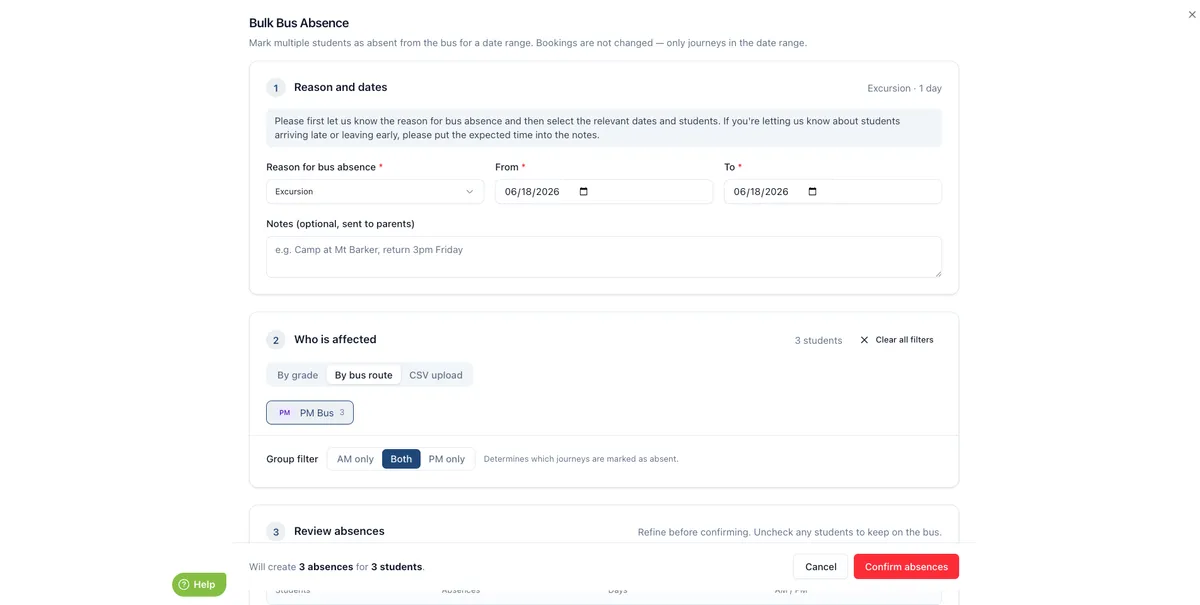Click the 'Who is affected' heading
The height and width of the screenshot is (605, 1200).
[335, 339]
